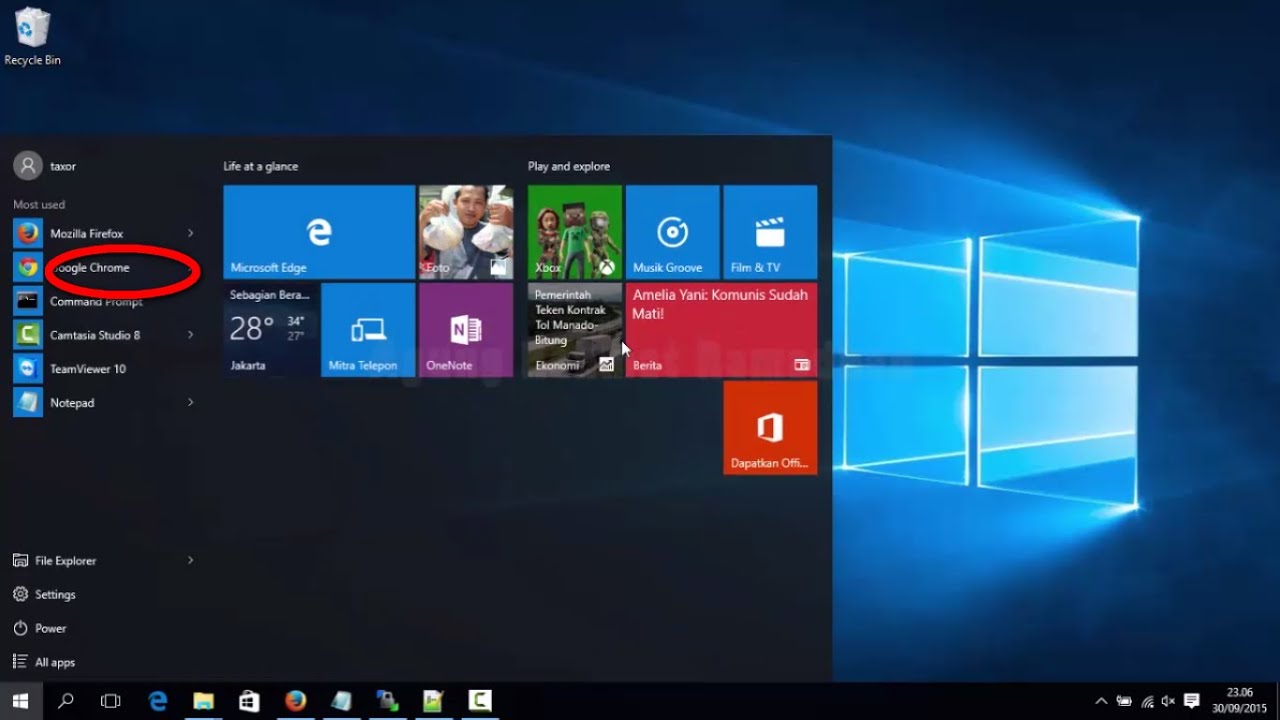Viewport: 1280px width, 720px height.
Task: Click the 'Life at a glance' group title
Action: (261, 166)
